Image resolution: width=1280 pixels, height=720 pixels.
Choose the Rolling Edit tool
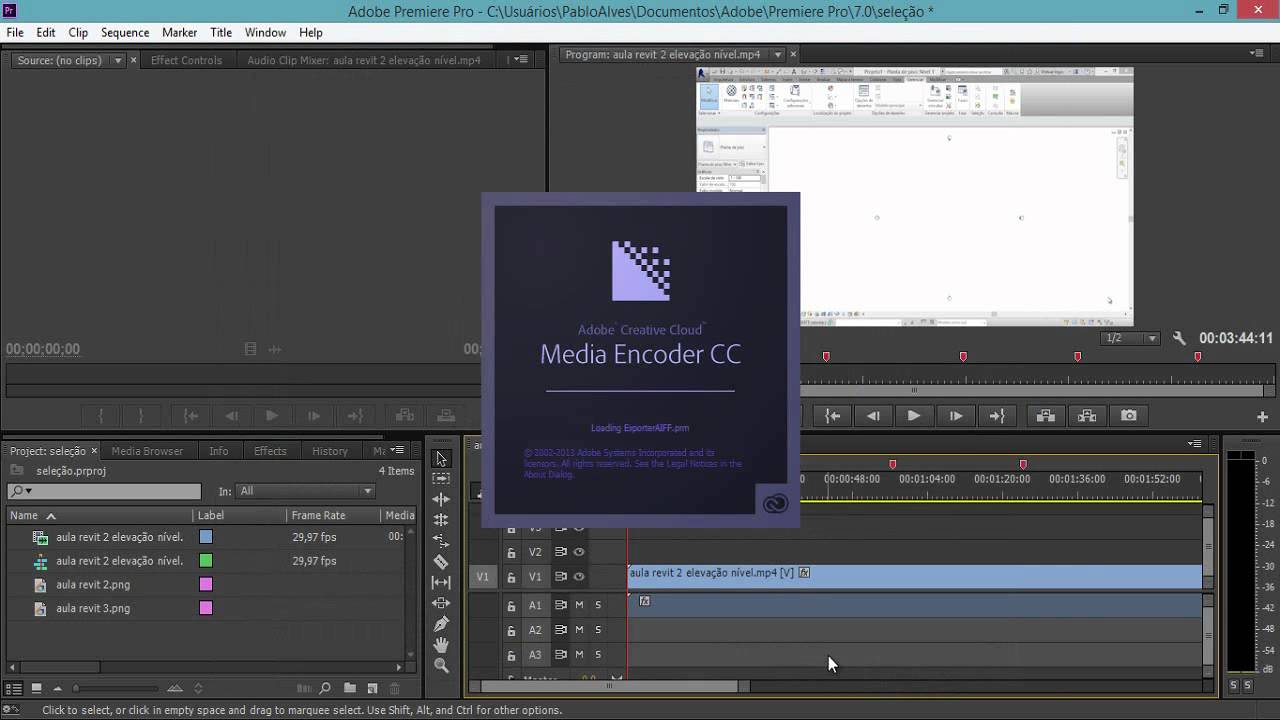(x=441, y=520)
